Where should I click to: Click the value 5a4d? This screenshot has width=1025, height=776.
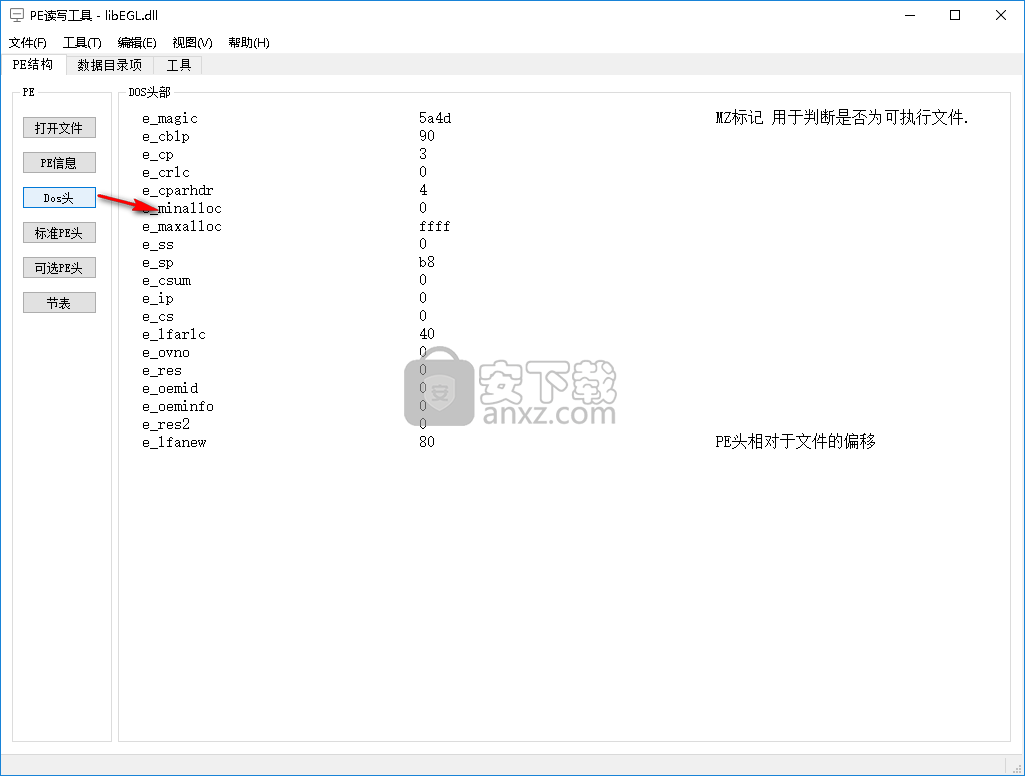435,118
